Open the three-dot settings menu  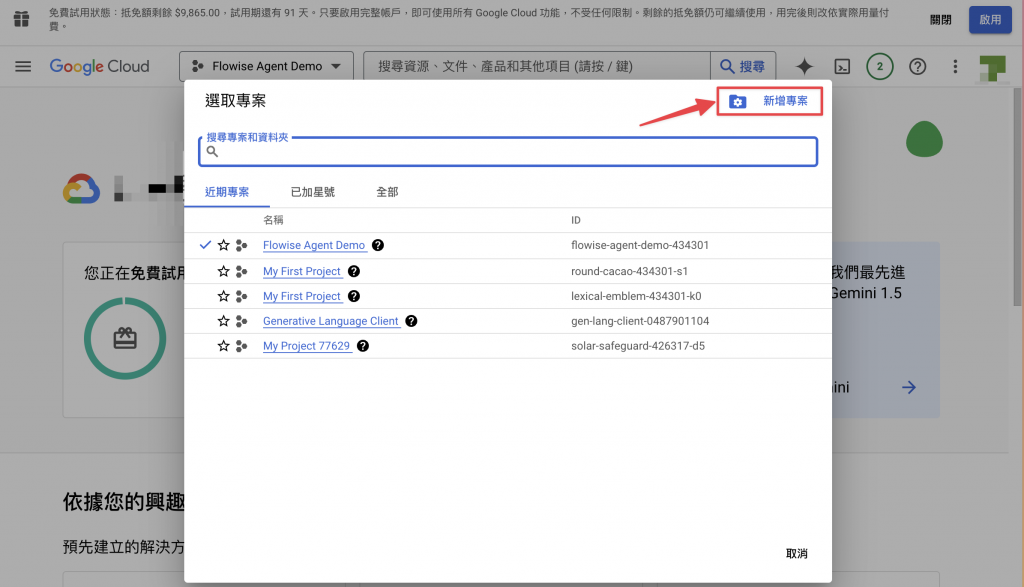coord(955,66)
